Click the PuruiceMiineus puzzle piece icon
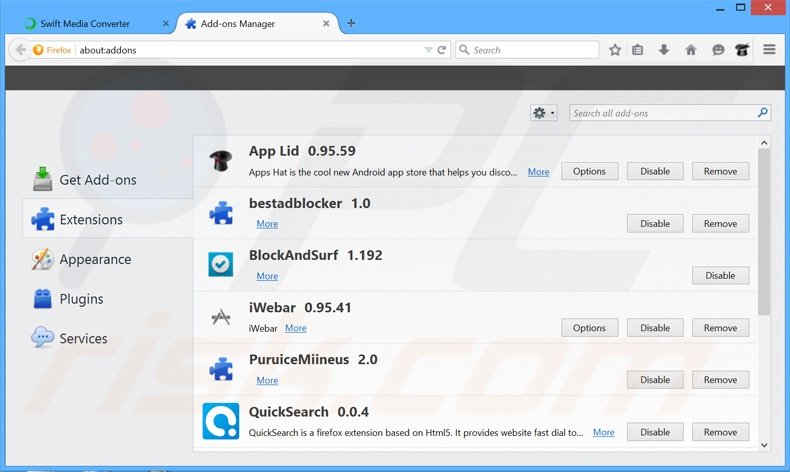790x472 pixels. pyautogui.click(x=221, y=369)
